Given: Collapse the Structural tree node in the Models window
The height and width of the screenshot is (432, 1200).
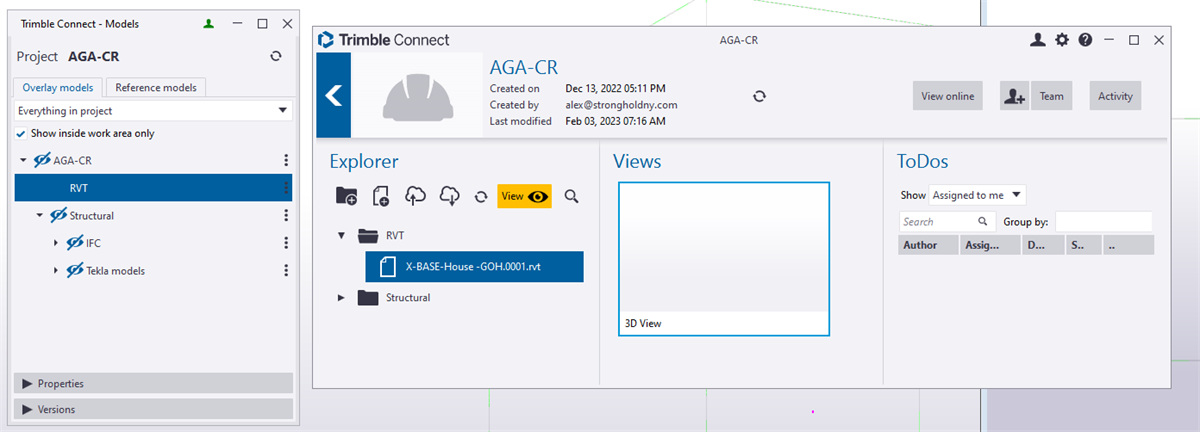Looking at the screenshot, I should [x=40, y=215].
